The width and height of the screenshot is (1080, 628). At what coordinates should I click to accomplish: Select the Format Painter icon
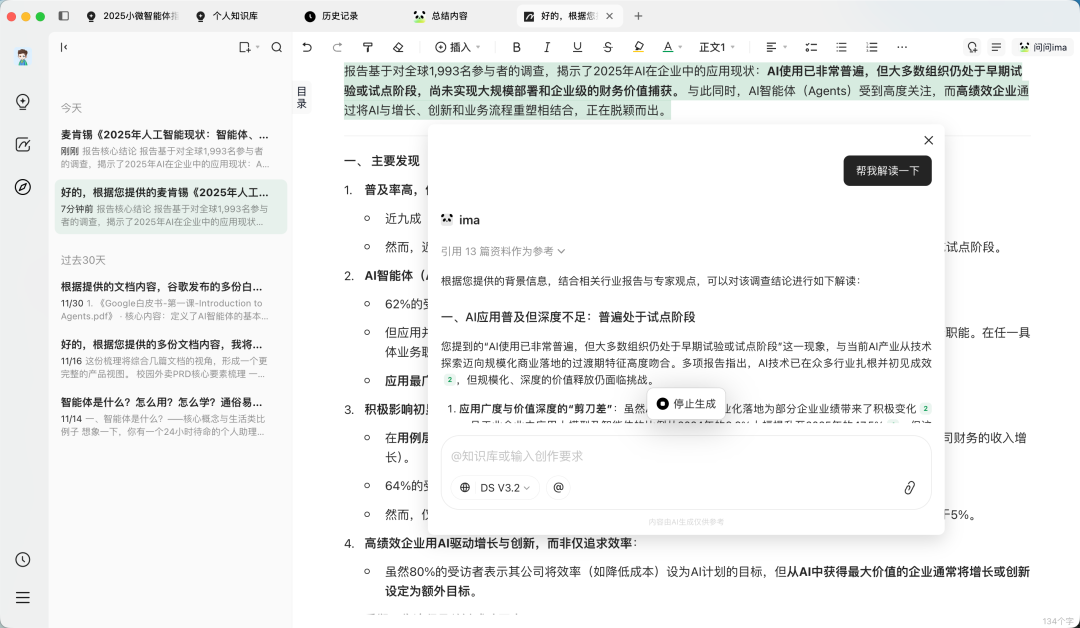click(x=368, y=47)
